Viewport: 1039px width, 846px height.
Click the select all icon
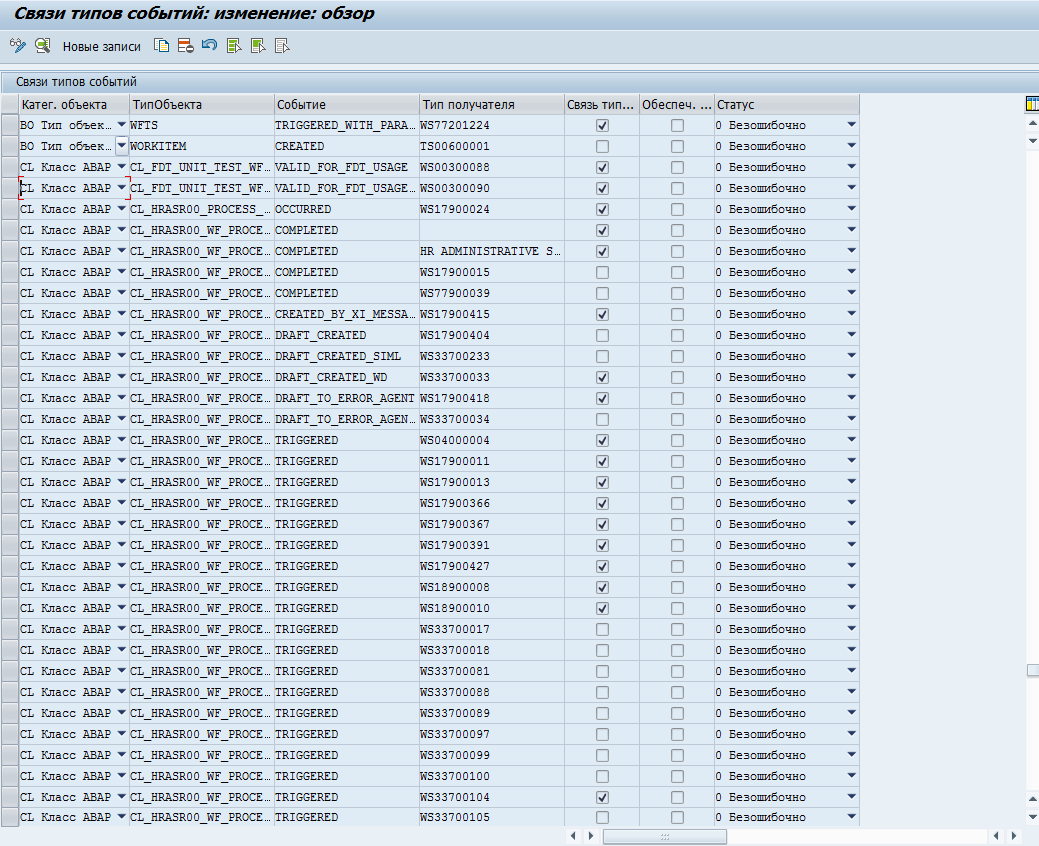234,46
